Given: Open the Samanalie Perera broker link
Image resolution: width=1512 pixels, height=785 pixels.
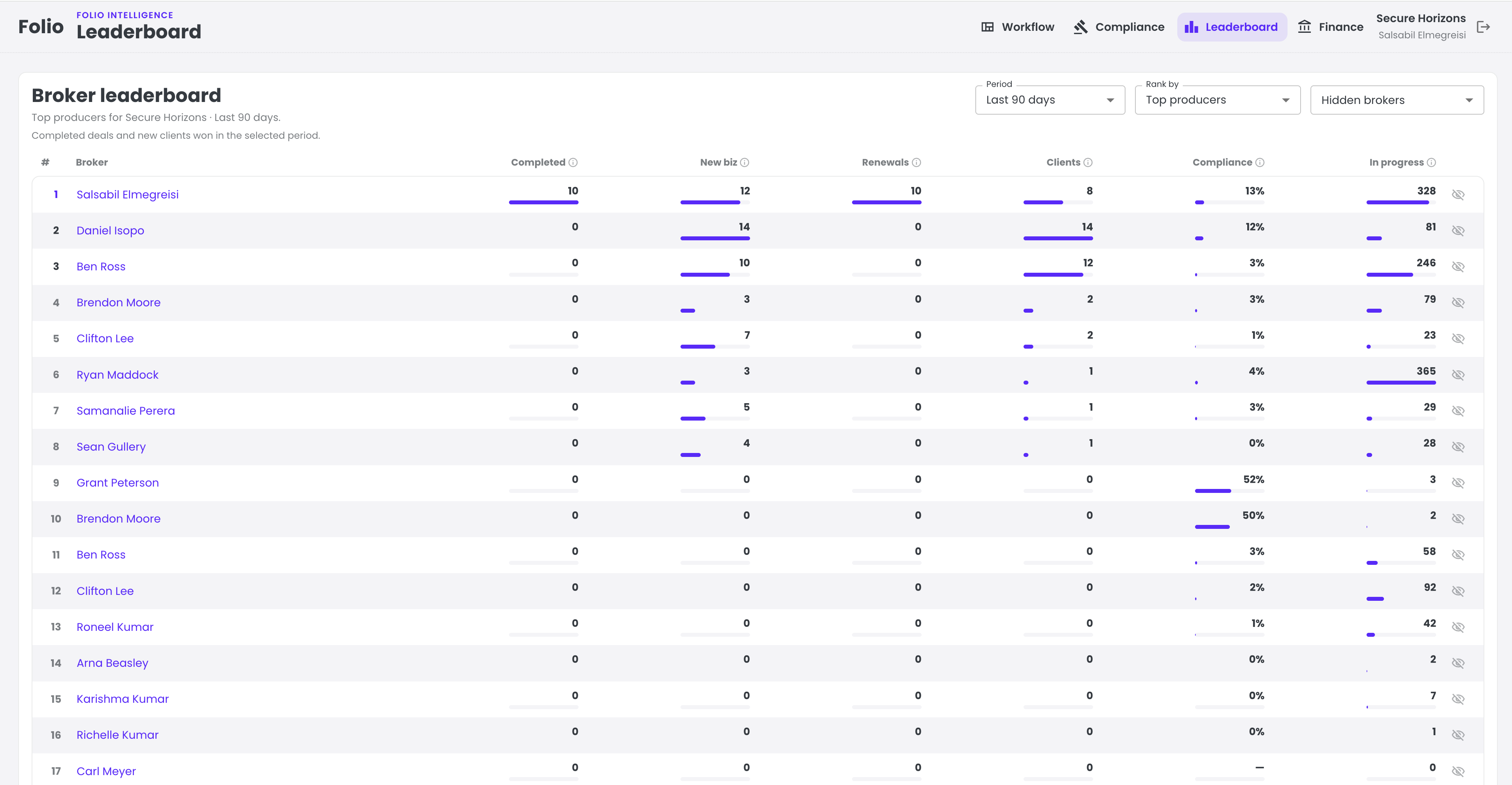Looking at the screenshot, I should point(126,411).
